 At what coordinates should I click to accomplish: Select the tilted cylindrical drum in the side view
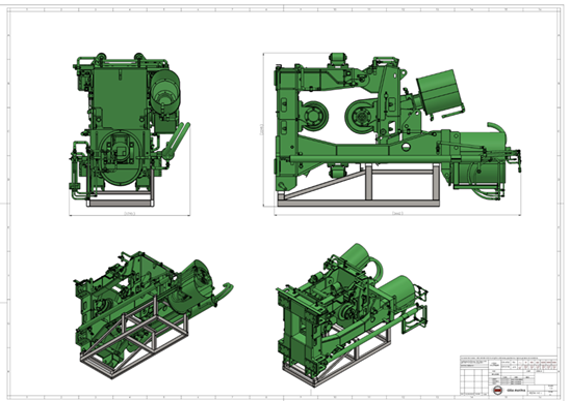tap(440, 93)
